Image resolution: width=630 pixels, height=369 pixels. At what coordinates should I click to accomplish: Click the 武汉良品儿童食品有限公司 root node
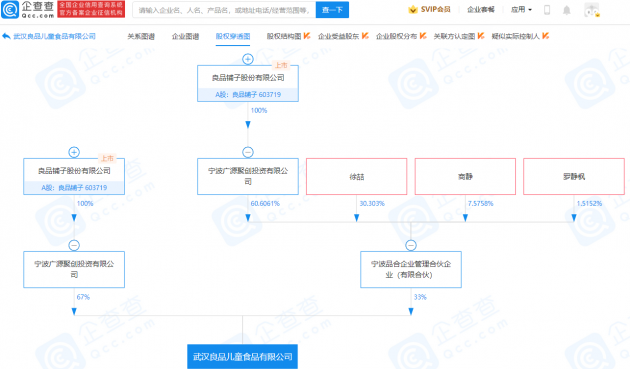pyautogui.click(x=242, y=357)
